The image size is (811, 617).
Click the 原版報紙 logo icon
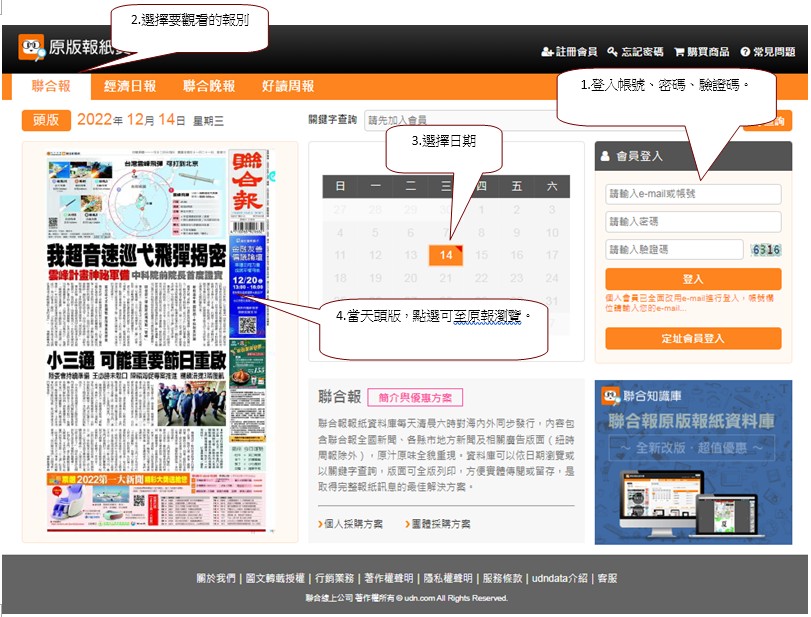pos(31,47)
